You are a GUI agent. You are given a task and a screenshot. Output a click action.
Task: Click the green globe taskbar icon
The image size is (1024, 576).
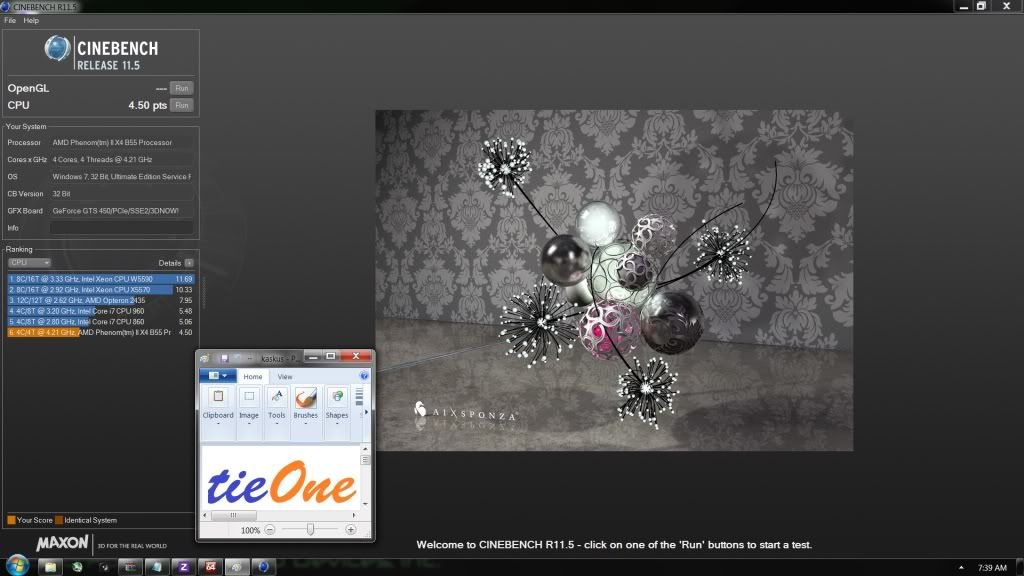click(77, 567)
